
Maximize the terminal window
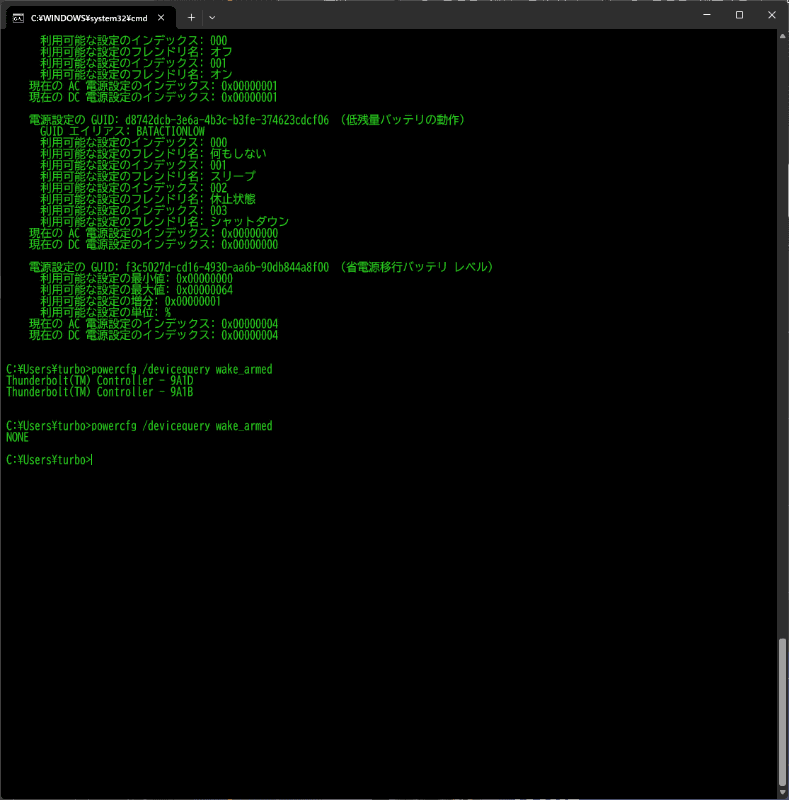click(x=739, y=15)
